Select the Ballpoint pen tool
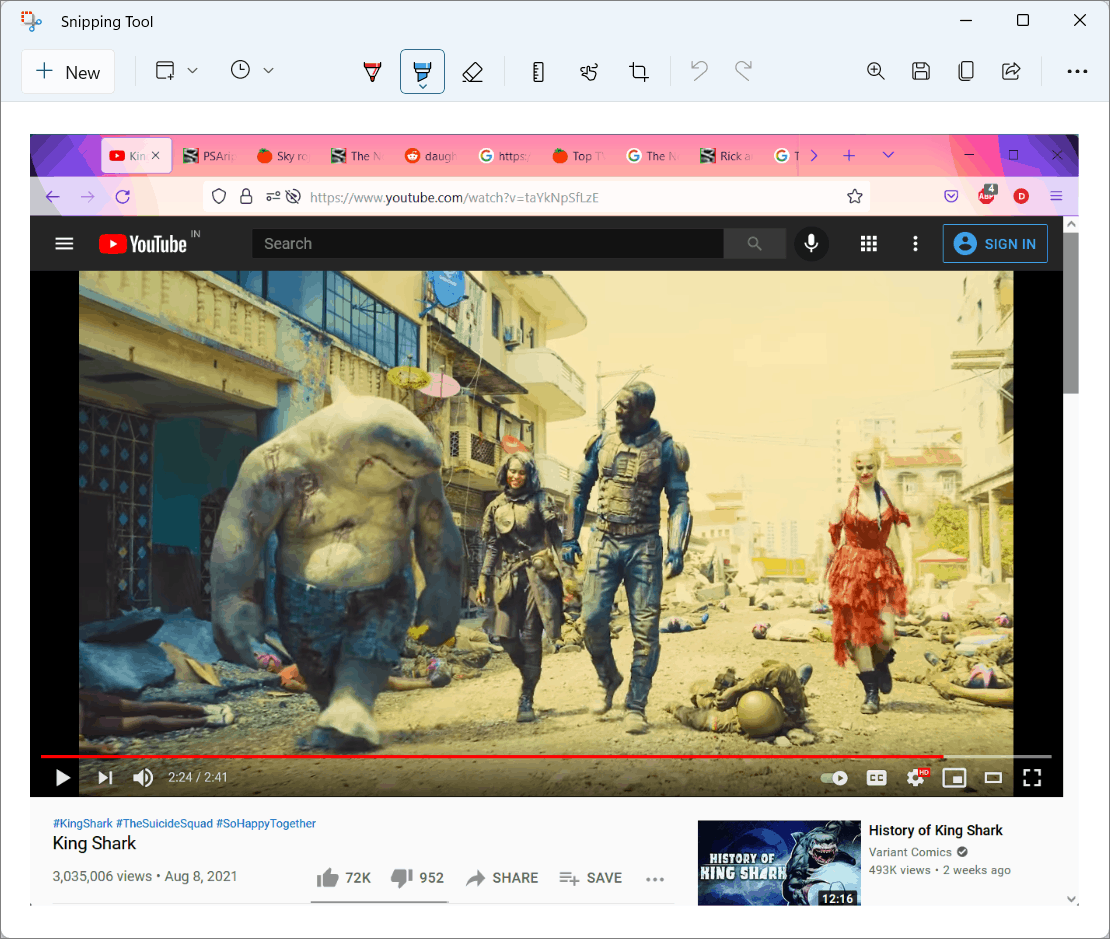This screenshot has height=939, width=1110. (x=372, y=72)
